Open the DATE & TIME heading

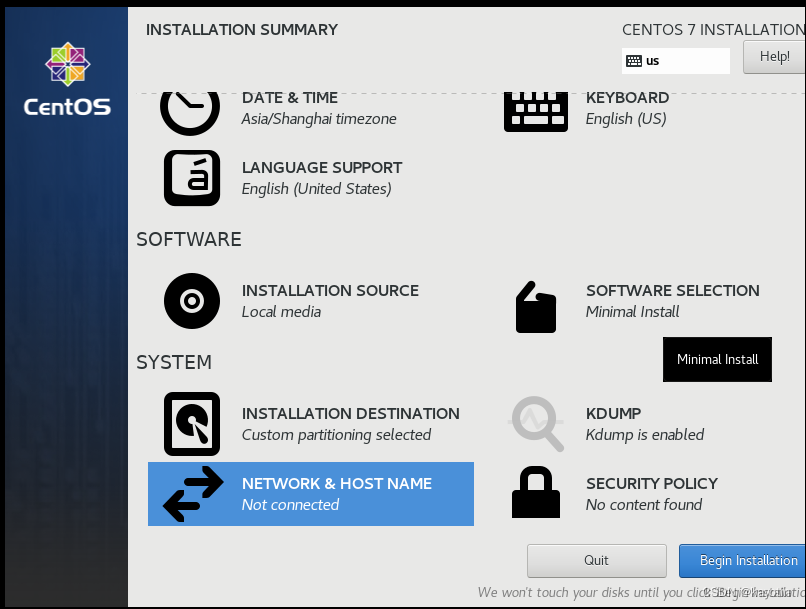290,97
